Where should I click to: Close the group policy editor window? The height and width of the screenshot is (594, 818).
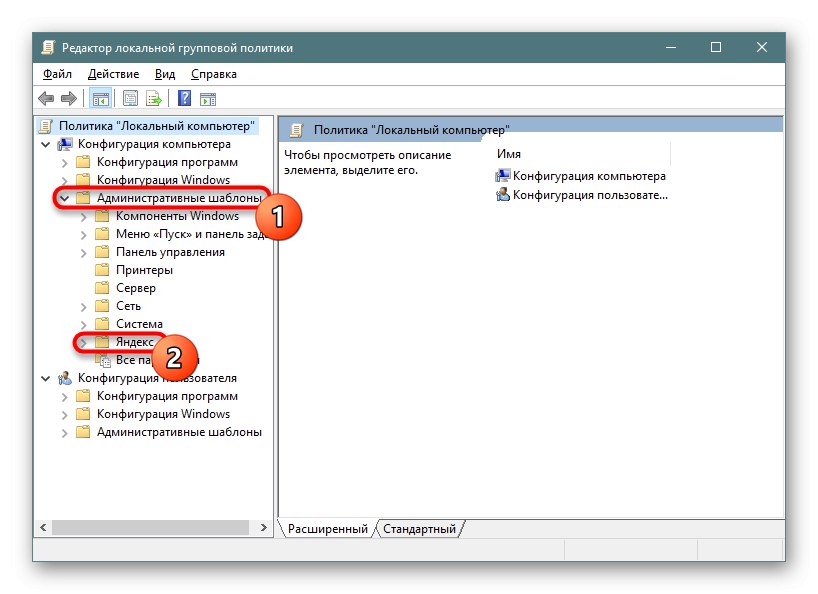click(x=762, y=47)
